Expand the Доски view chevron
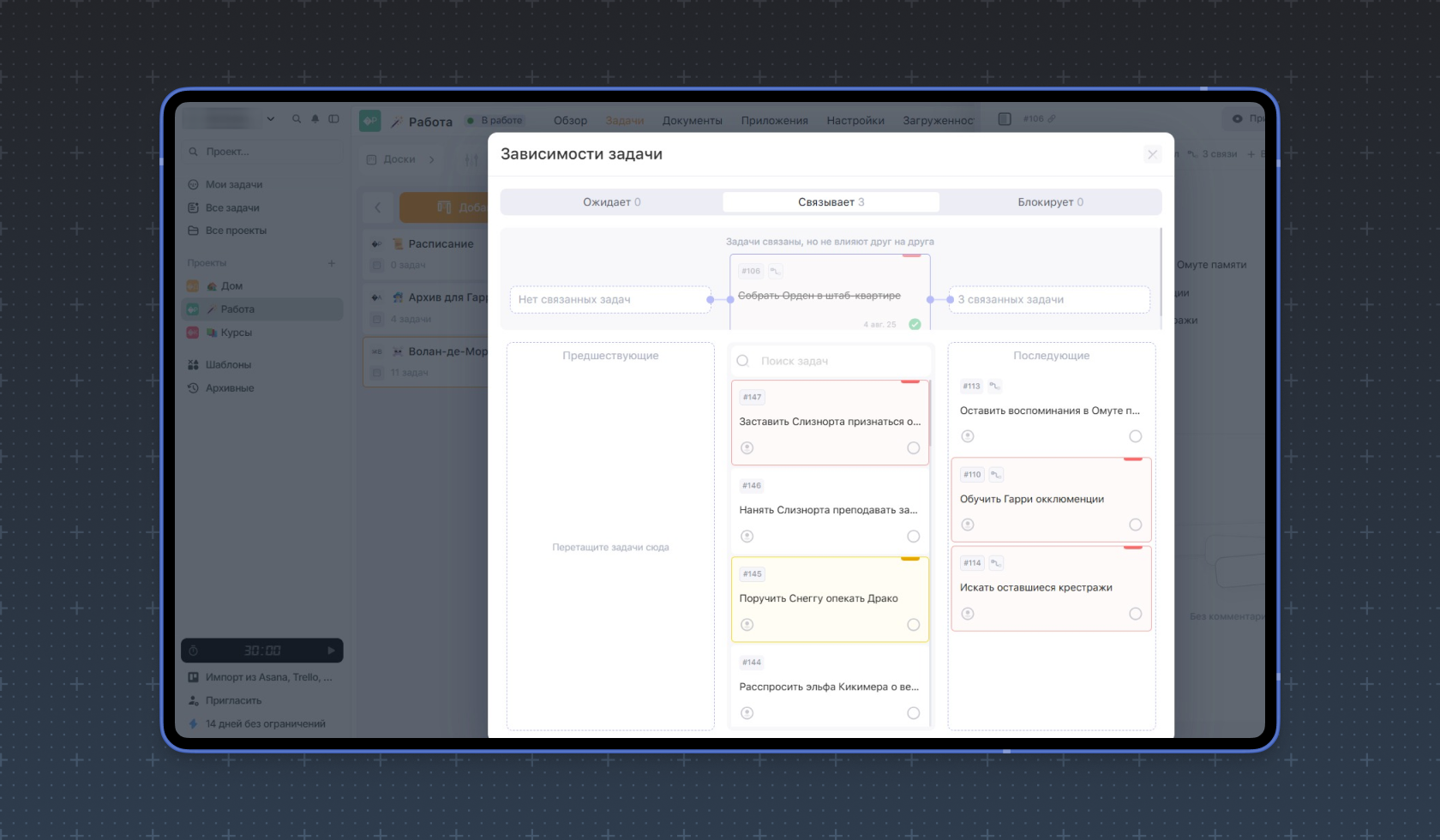1440x840 pixels. pyautogui.click(x=431, y=159)
